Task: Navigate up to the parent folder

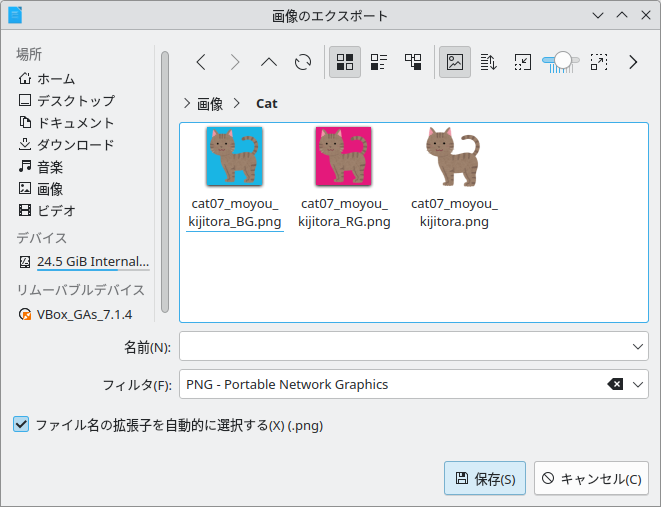Action: tap(269, 62)
